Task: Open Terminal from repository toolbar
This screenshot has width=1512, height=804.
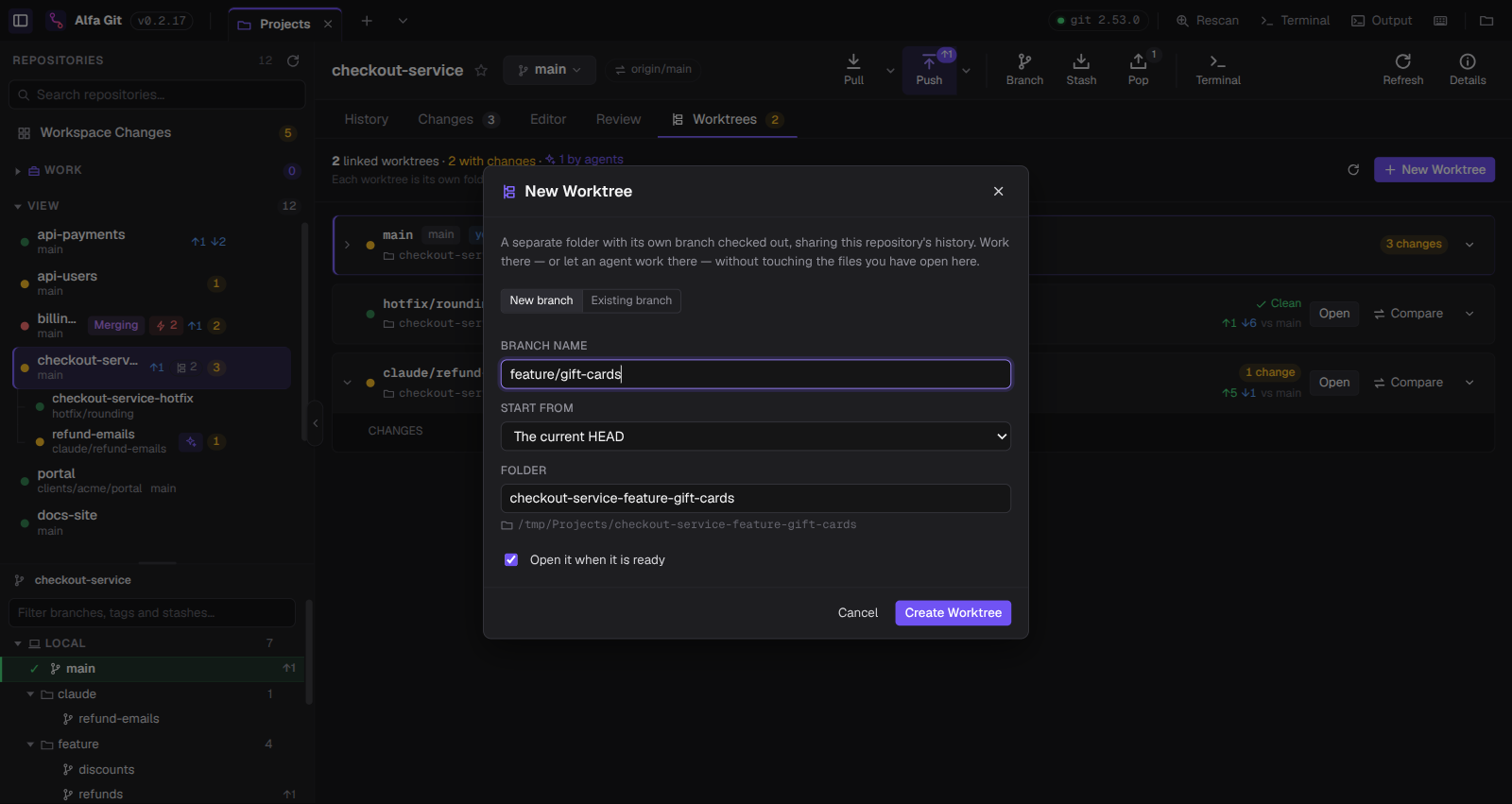Action: pyautogui.click(x=1218, y=70)
